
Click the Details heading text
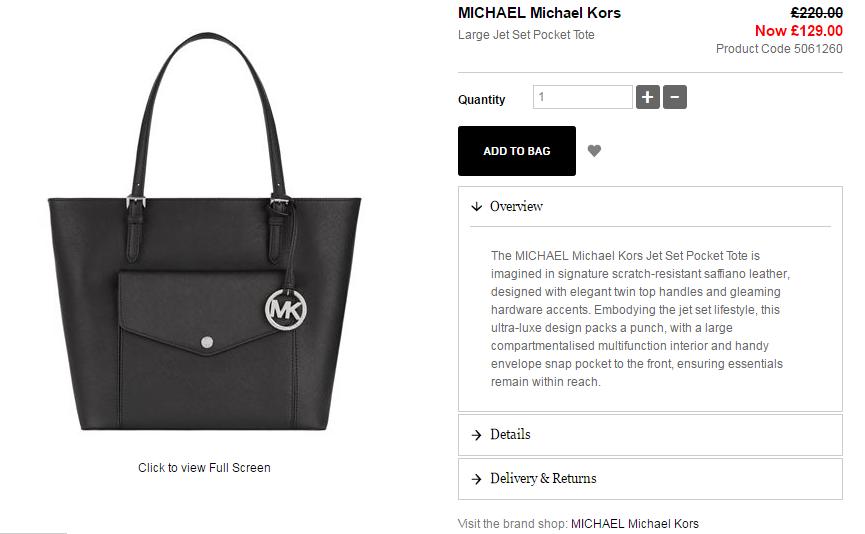(510, 435)
